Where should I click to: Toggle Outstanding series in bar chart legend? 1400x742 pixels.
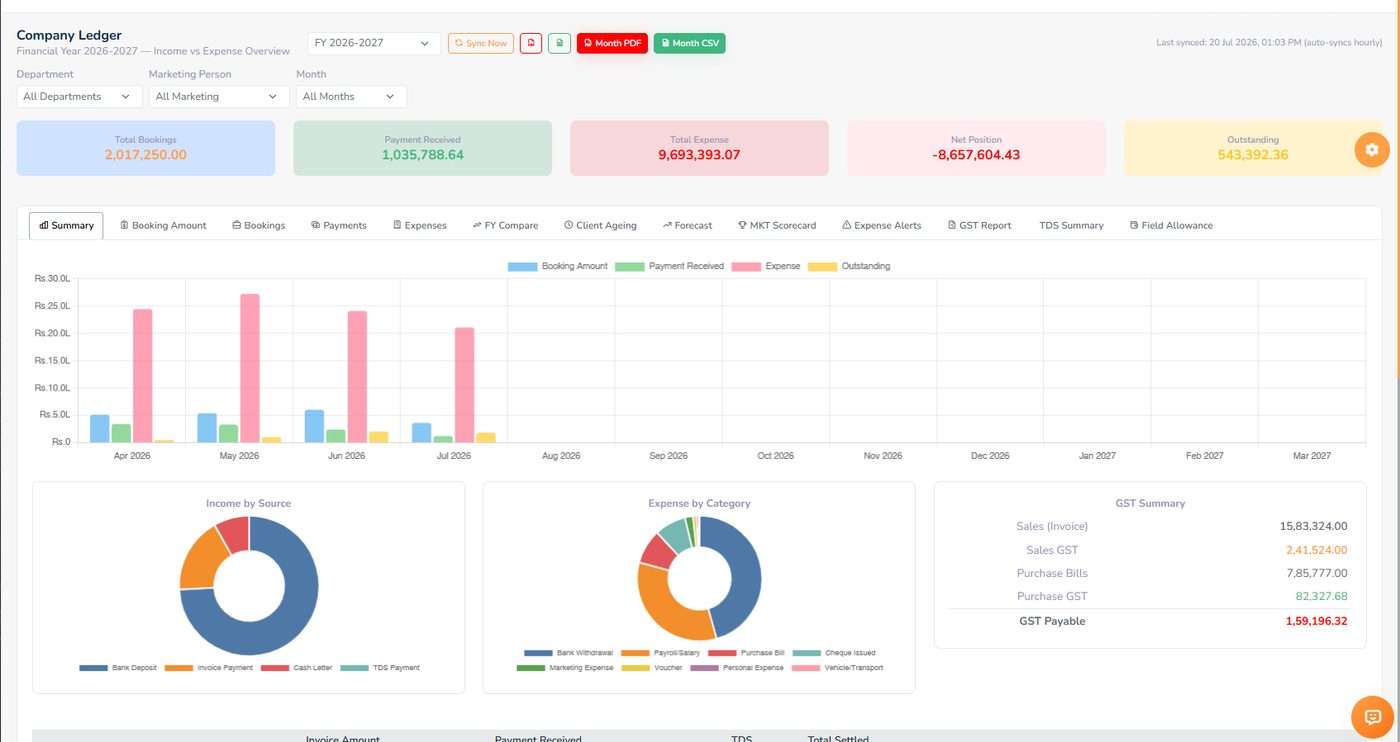pos(848,266)
